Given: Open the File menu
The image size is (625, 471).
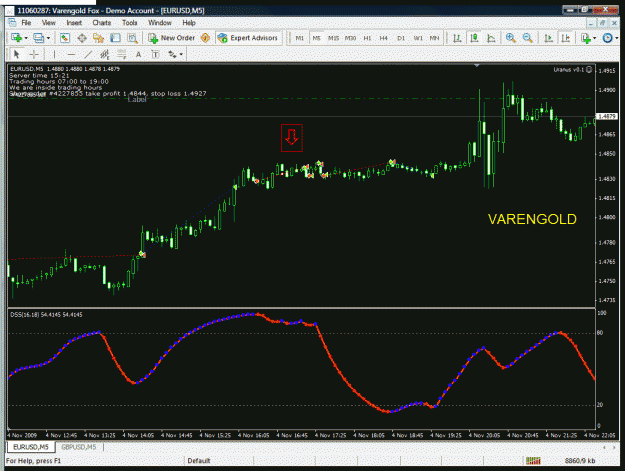Looking at the screenshot, I should (x=26, y=23).
